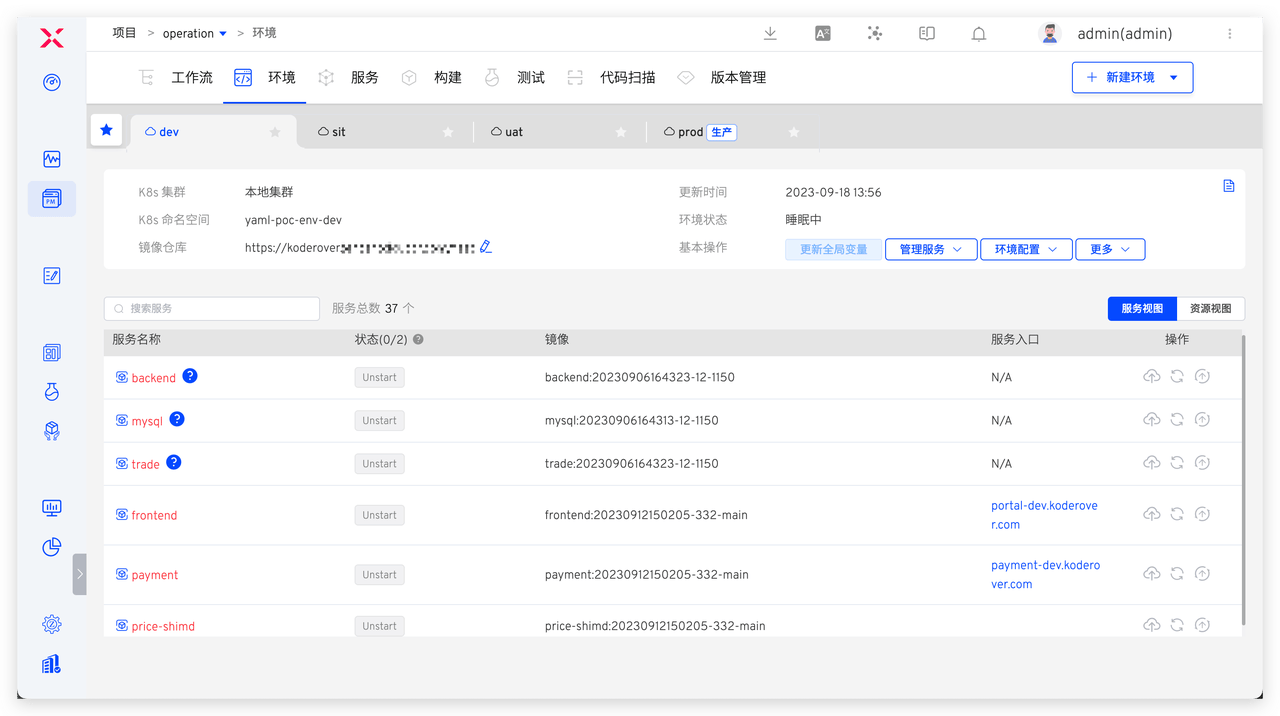Viewport: 1280px width, 716px height.
Task: Click the blue help icon beside trade
Action: [174, 462]
